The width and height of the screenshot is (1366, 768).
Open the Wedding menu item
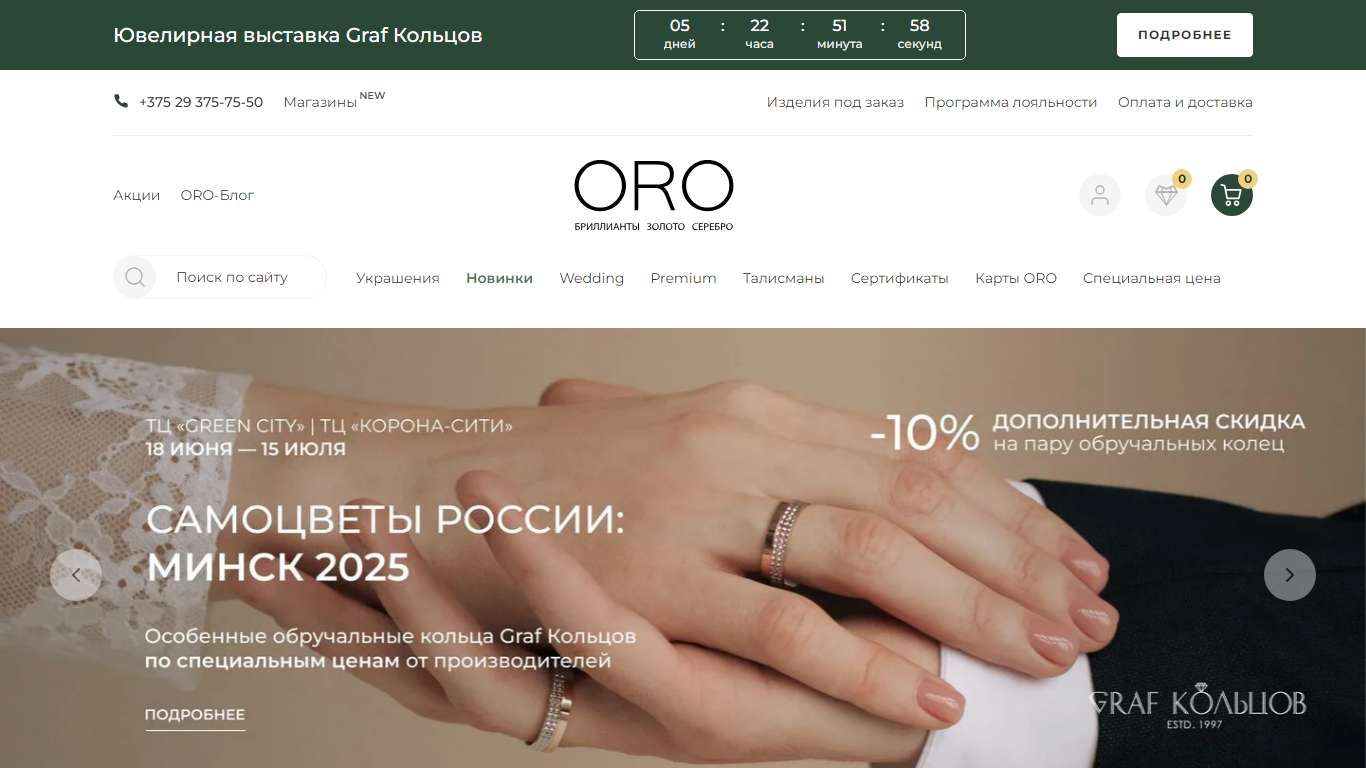point(592,278)
